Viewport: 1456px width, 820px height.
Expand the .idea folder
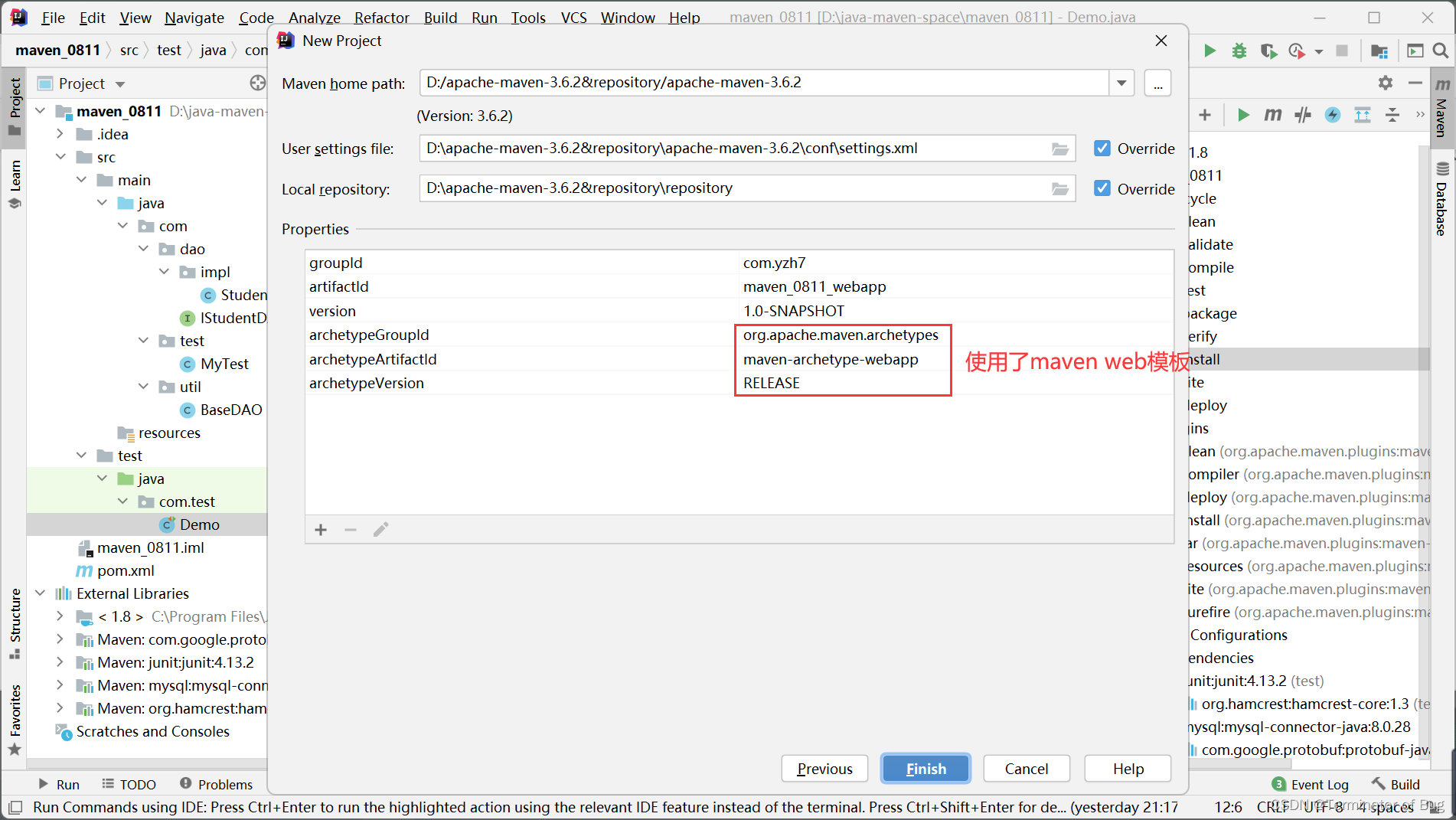60,134
